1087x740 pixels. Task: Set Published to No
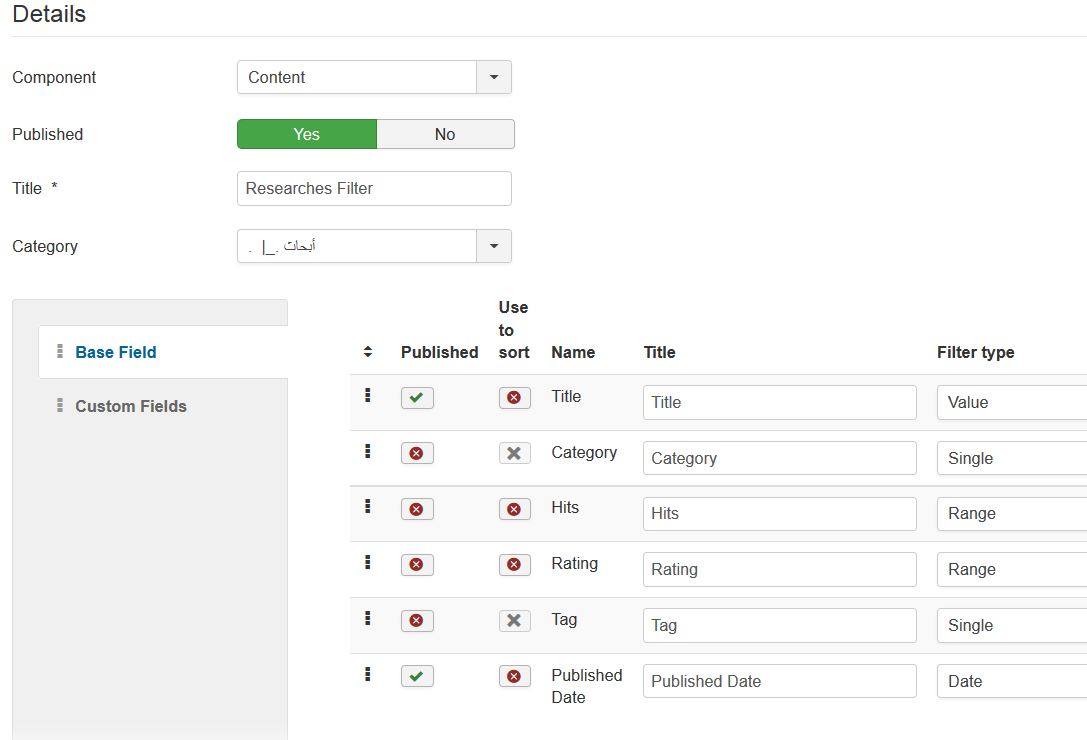(x=445, y=134)
